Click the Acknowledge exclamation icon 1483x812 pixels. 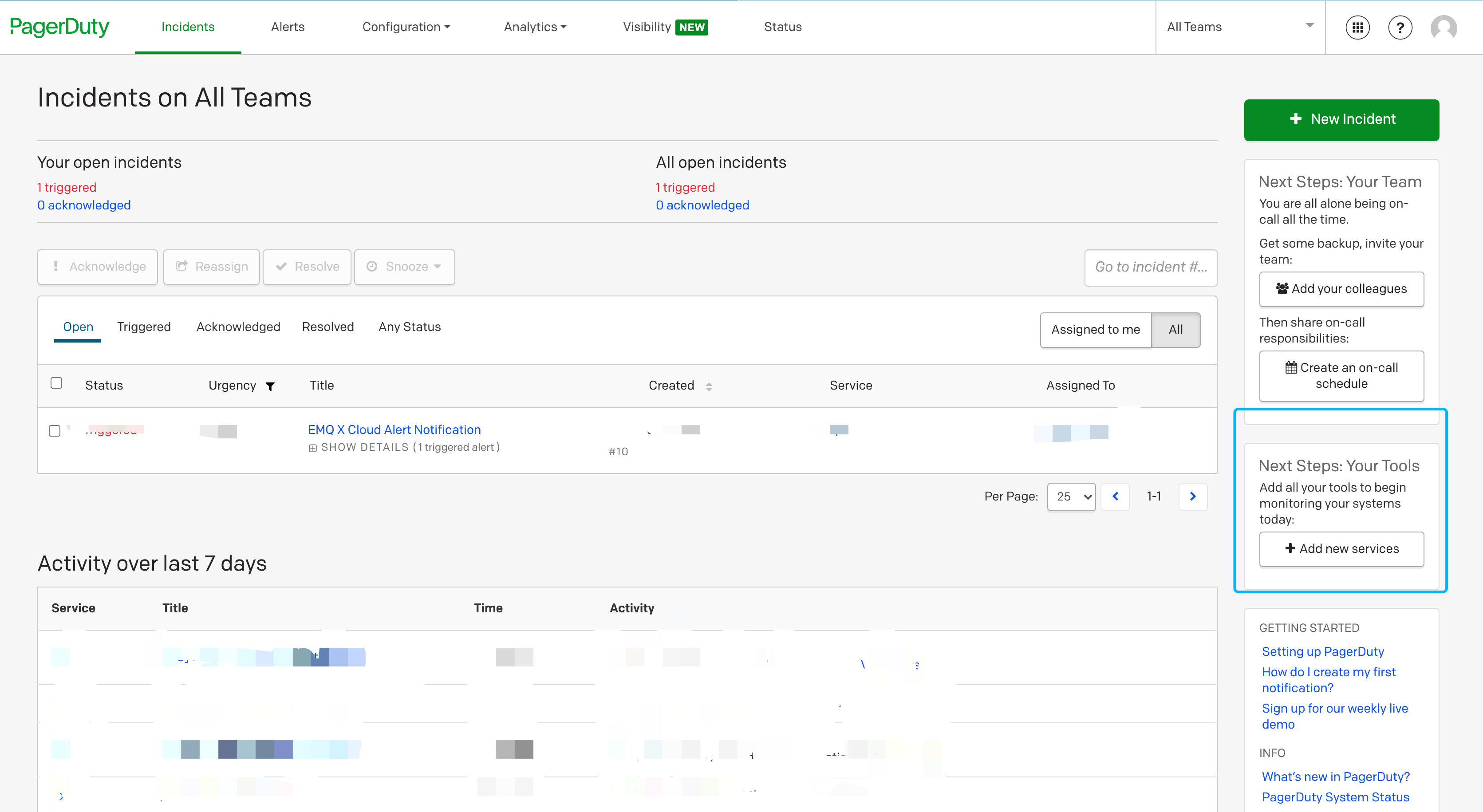click(56, 266)
